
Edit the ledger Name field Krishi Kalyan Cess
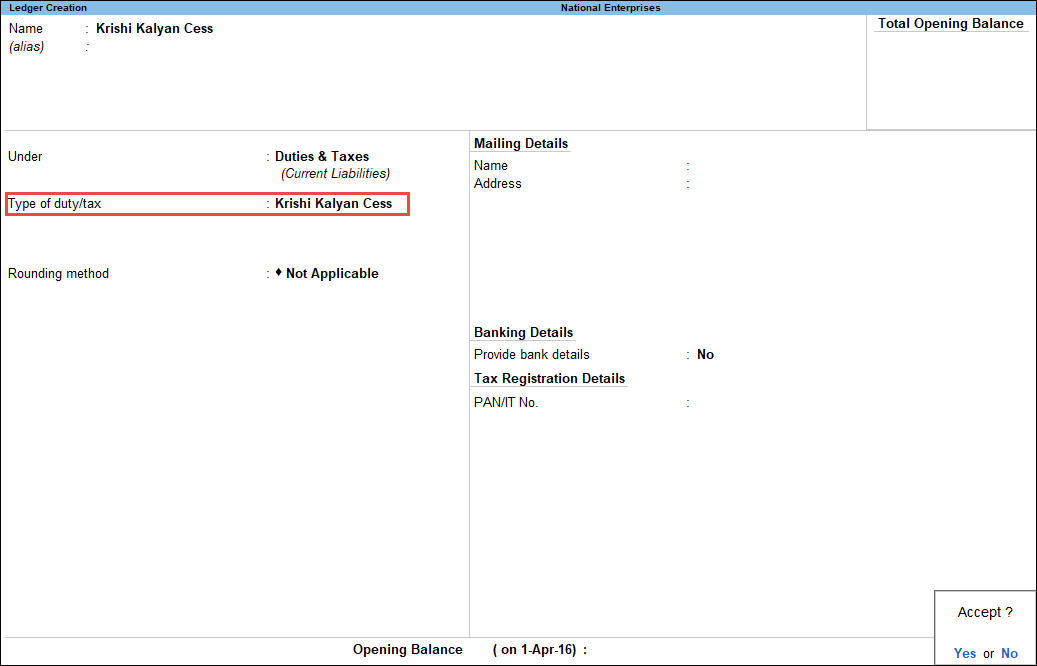coord(155,28)
